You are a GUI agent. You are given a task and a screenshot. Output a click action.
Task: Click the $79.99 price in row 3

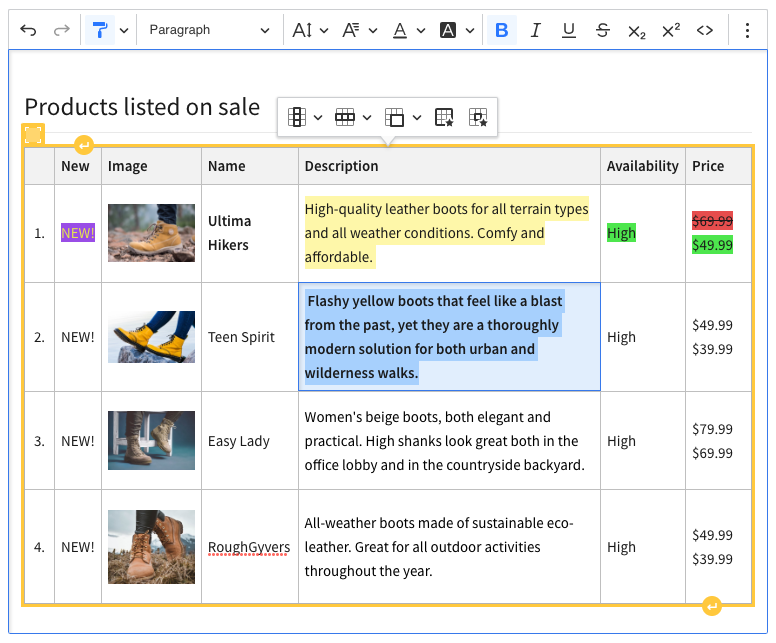712,429
